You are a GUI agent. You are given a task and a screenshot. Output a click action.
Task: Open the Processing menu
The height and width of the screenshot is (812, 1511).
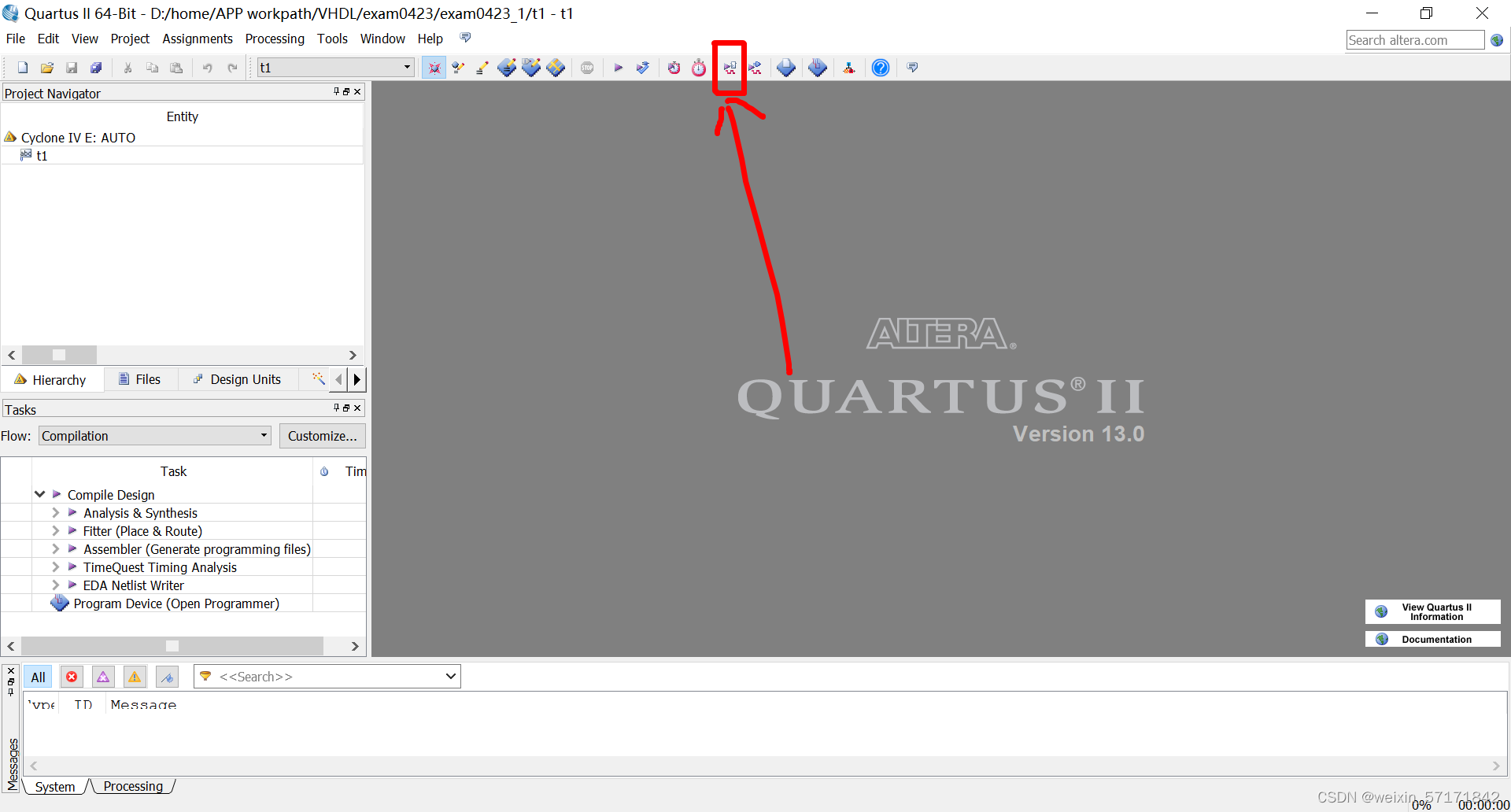(x=275, y=39)
